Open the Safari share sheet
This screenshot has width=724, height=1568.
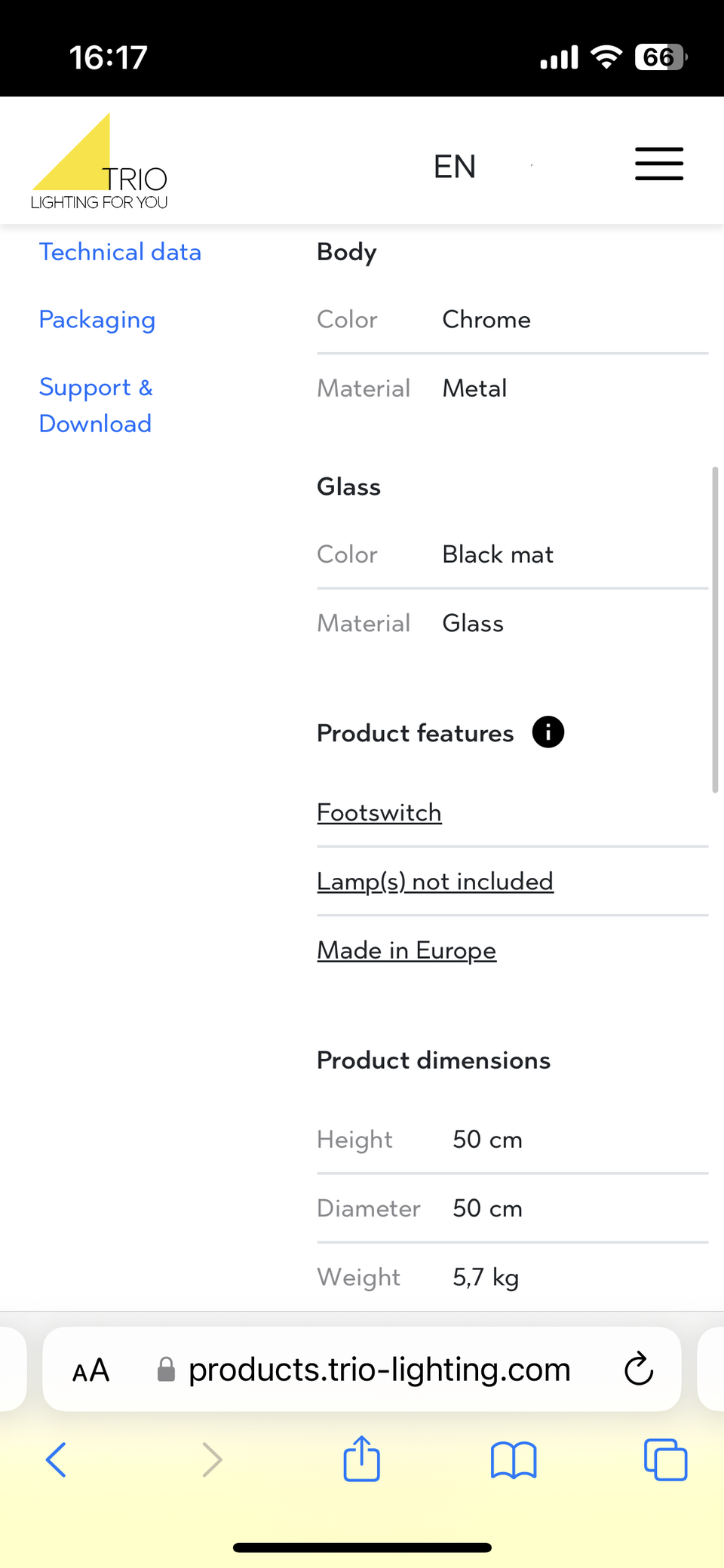[361, 1459]
